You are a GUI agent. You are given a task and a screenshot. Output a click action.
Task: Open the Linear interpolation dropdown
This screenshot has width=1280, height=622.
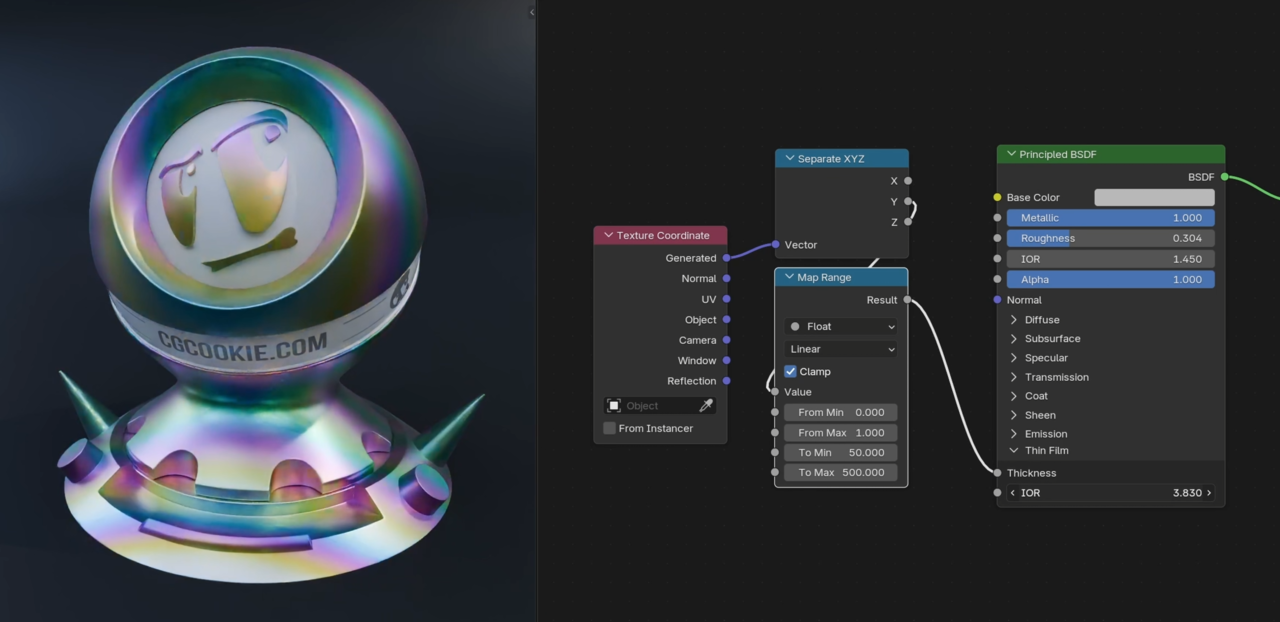pyautogui.click(x=840, y=348)
